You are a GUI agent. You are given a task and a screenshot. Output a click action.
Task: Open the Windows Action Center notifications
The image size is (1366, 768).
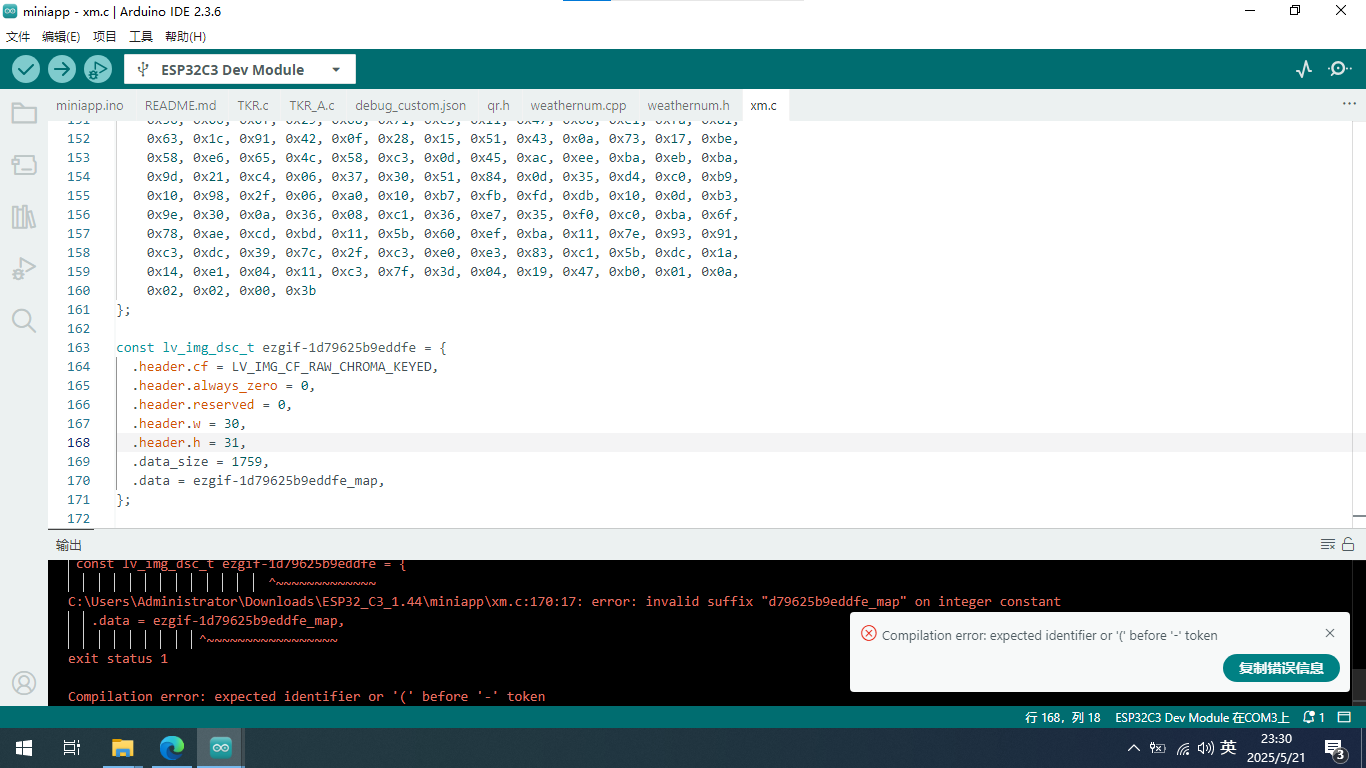[x=1336, y=748]
